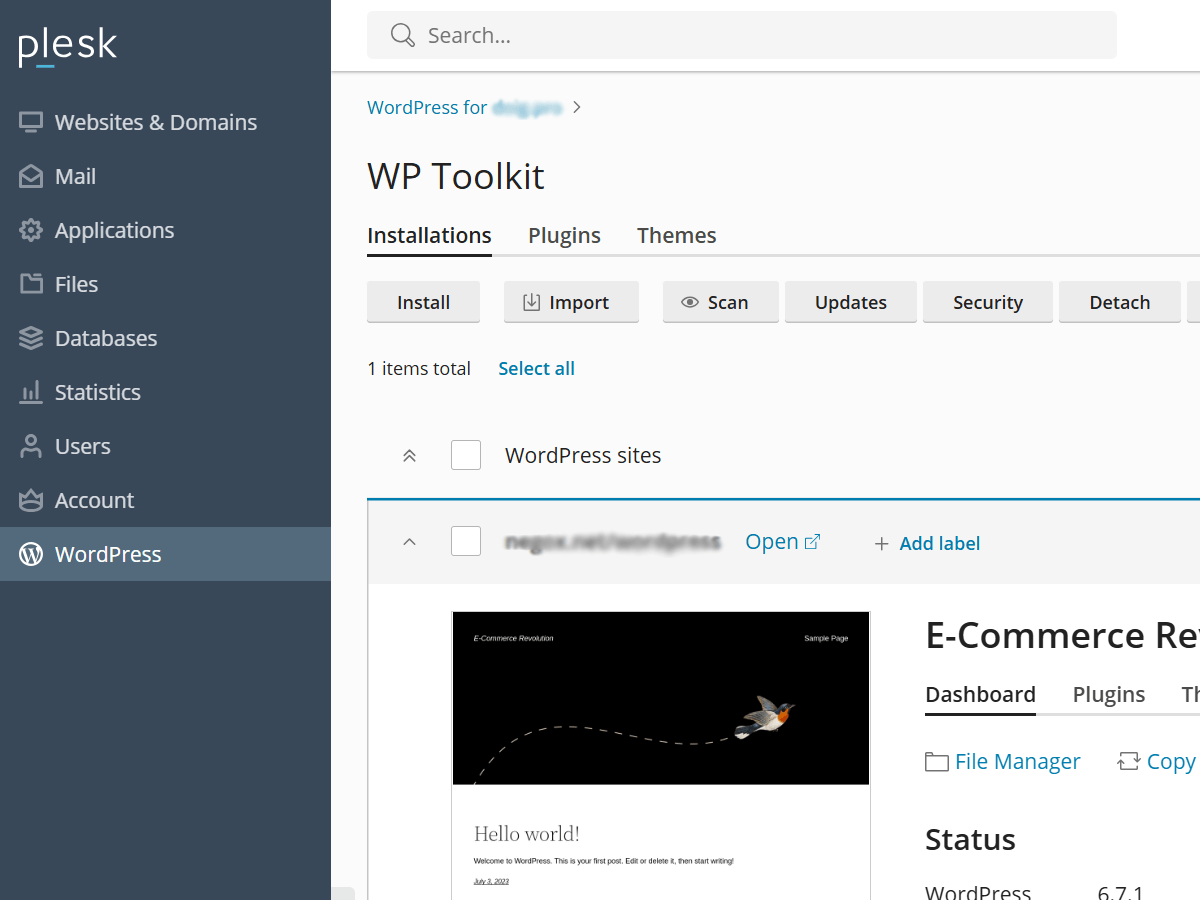
Task: Collapse the installation row with the chevron
Action: tap(408, 542)
